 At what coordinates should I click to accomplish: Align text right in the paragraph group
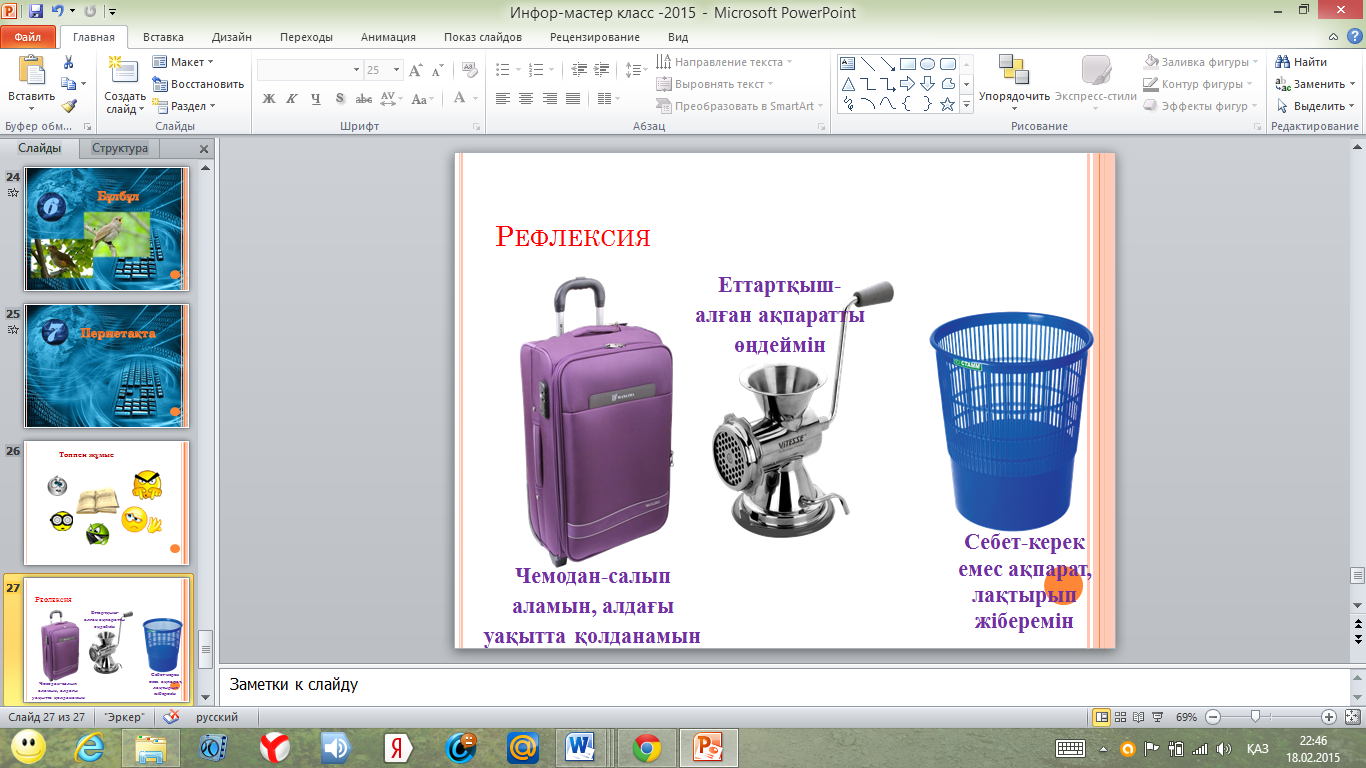(549, 99)
